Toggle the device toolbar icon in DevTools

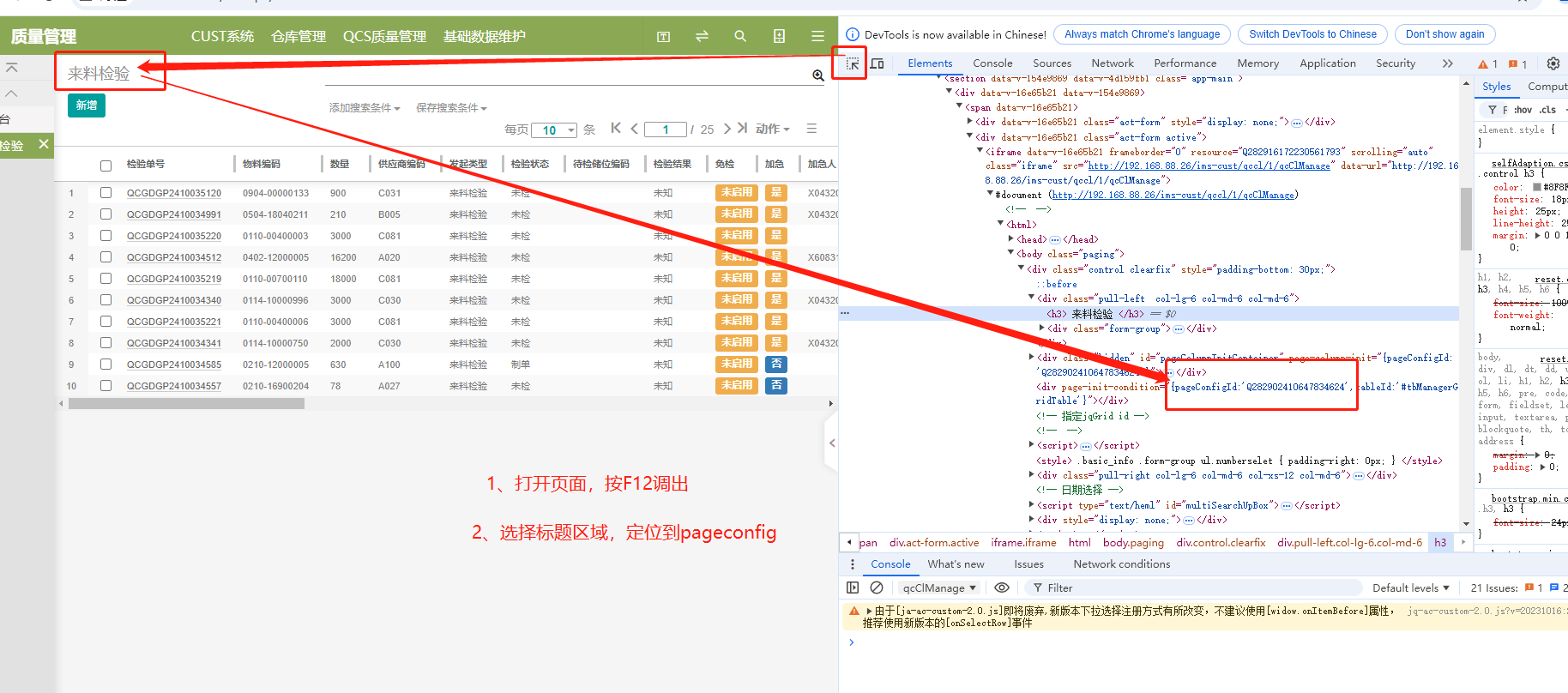pos(877,63)
